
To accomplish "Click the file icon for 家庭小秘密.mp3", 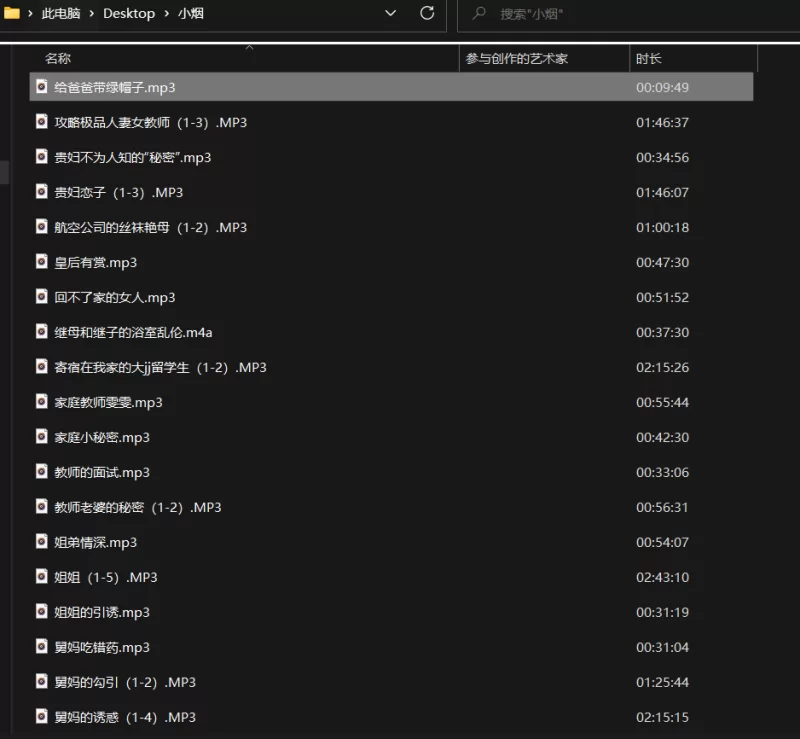I will [42, 437].
